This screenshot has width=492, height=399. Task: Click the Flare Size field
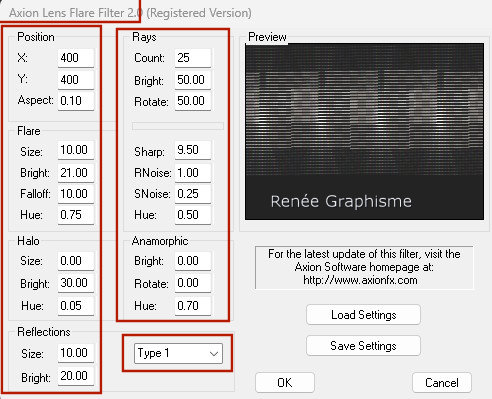(x=76, y=150)
